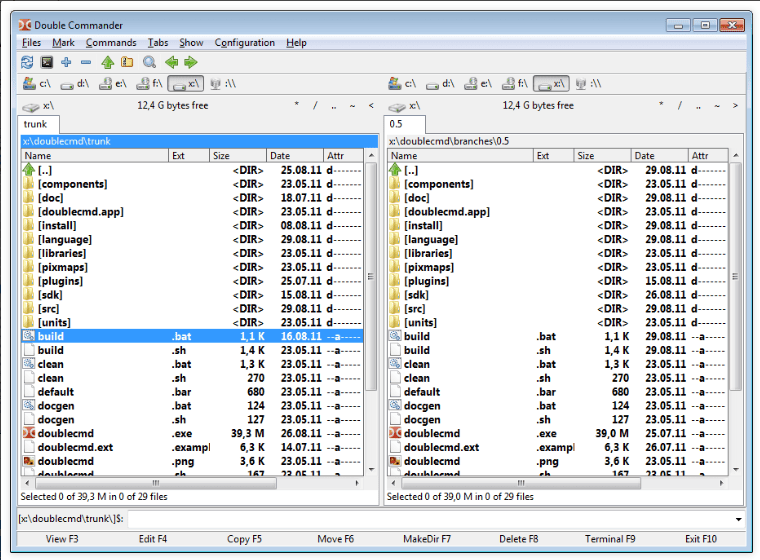This screenshot has width=760, height=560.
Task: Select drive d:\ in left panel
Action: coord(75,84)
